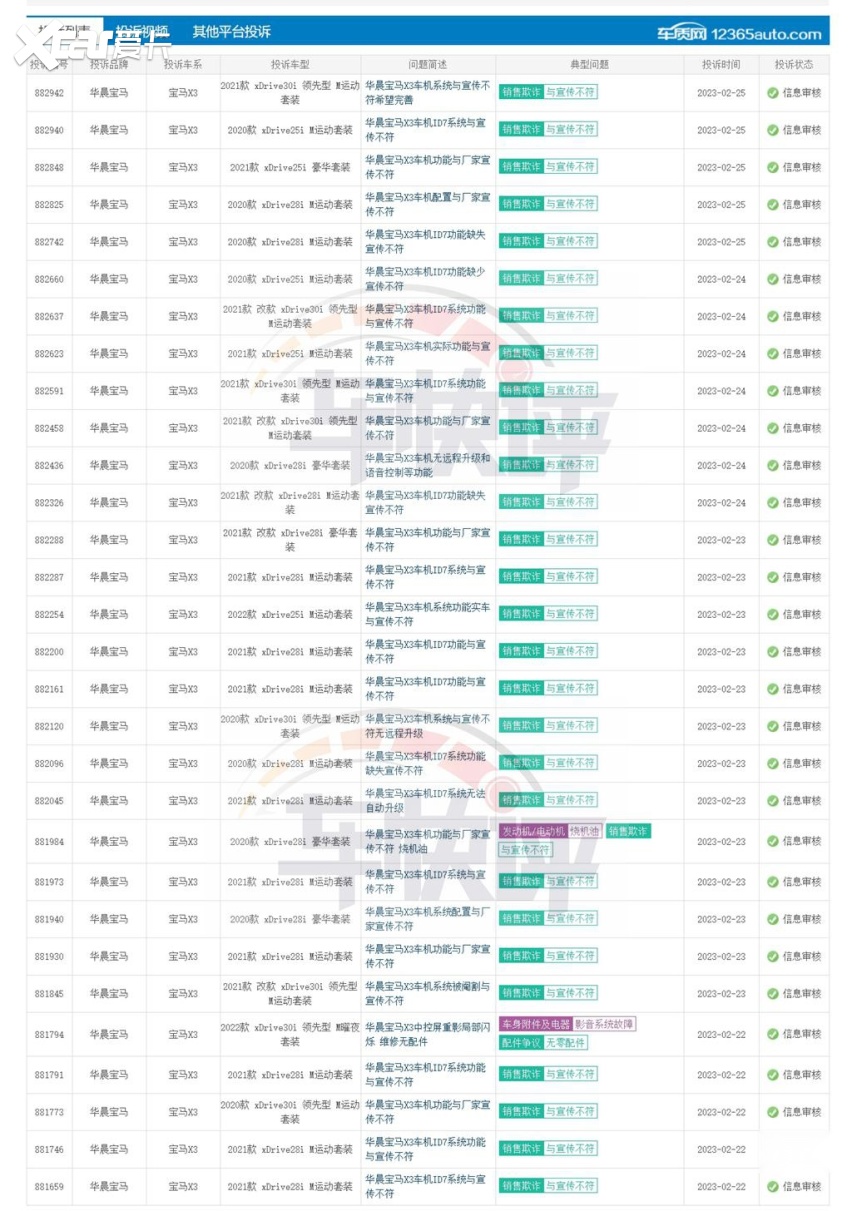Click the 问题简述 column header

[x=428, y=64]
